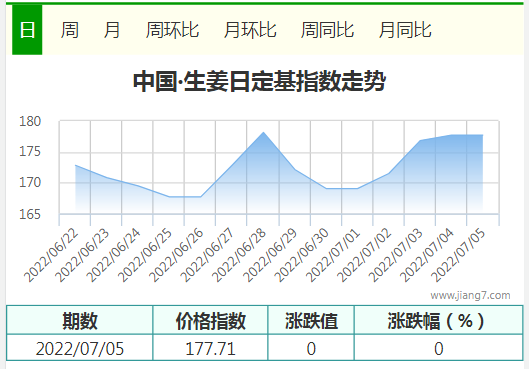529x369 pixels.
Task: Click the price index value 177.71
Action: [x=210, y=348]
